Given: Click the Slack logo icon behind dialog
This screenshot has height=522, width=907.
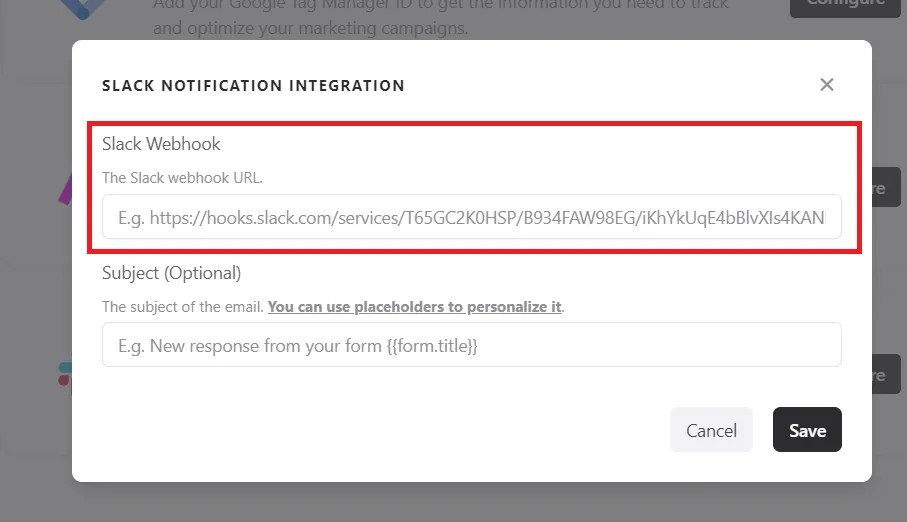Looking at the screenshot, I should pyautogui.click(x=65, y=374).
